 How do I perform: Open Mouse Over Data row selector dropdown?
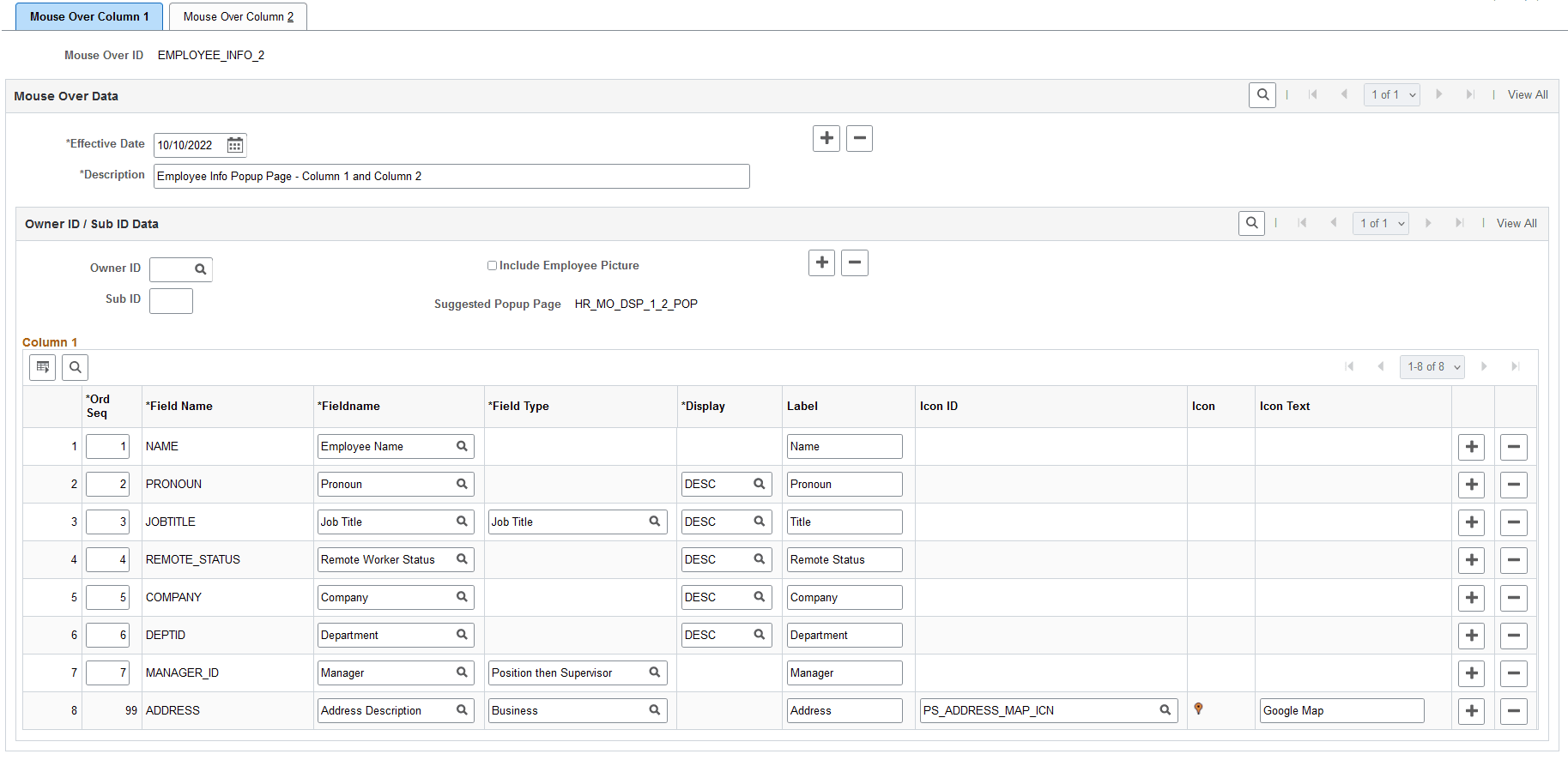(x=1392, y=95)
